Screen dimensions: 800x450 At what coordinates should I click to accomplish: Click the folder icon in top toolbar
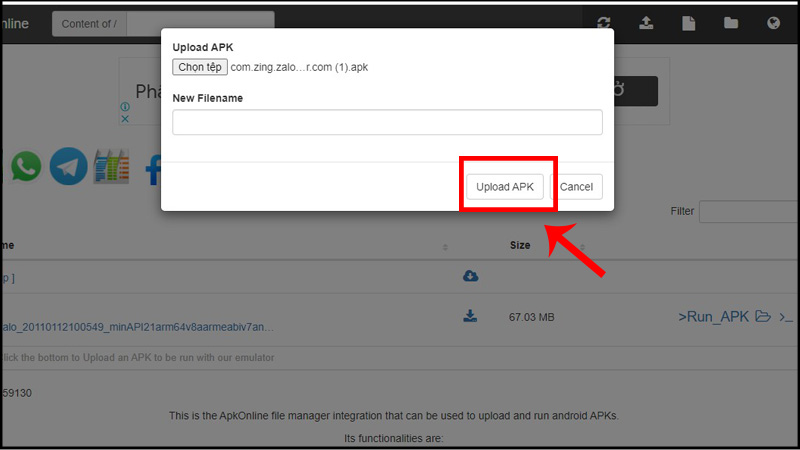tap(731, 23)
